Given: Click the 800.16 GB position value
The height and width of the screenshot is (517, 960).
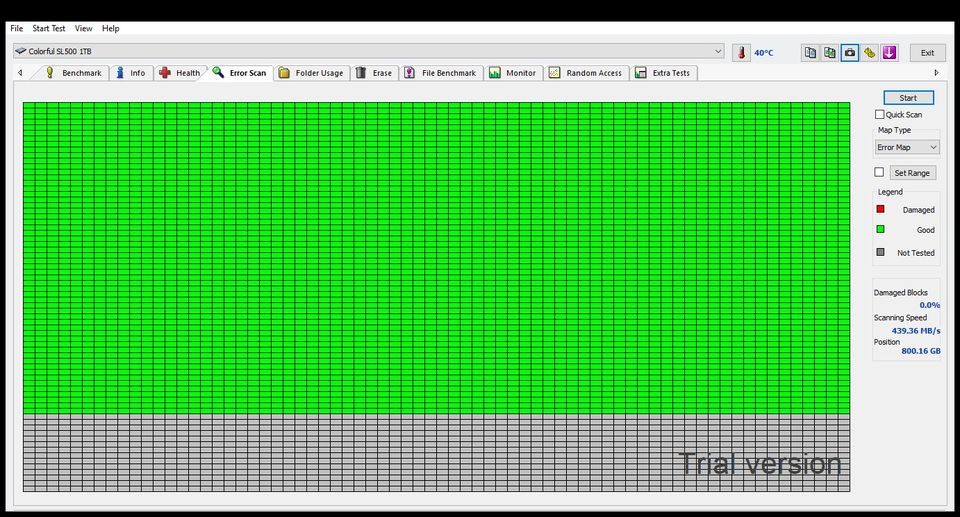Looking at the screenshot, I should click(921, 351).
